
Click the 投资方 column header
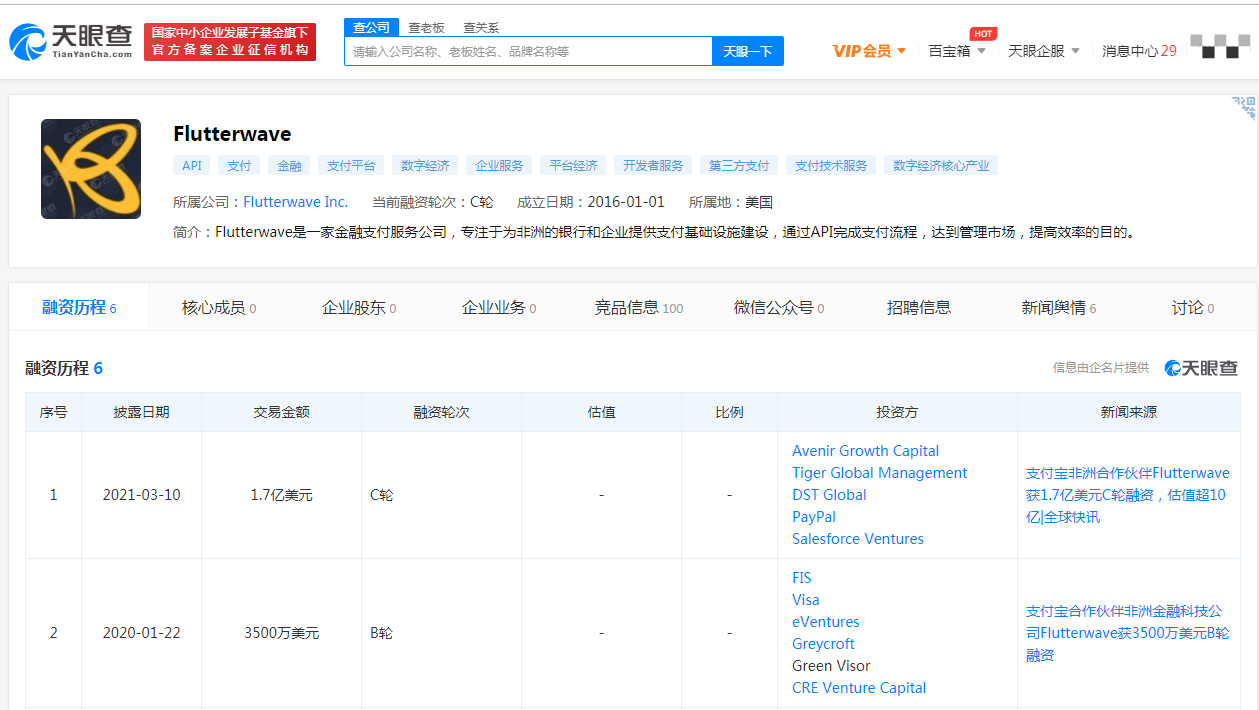coord(897,412)
